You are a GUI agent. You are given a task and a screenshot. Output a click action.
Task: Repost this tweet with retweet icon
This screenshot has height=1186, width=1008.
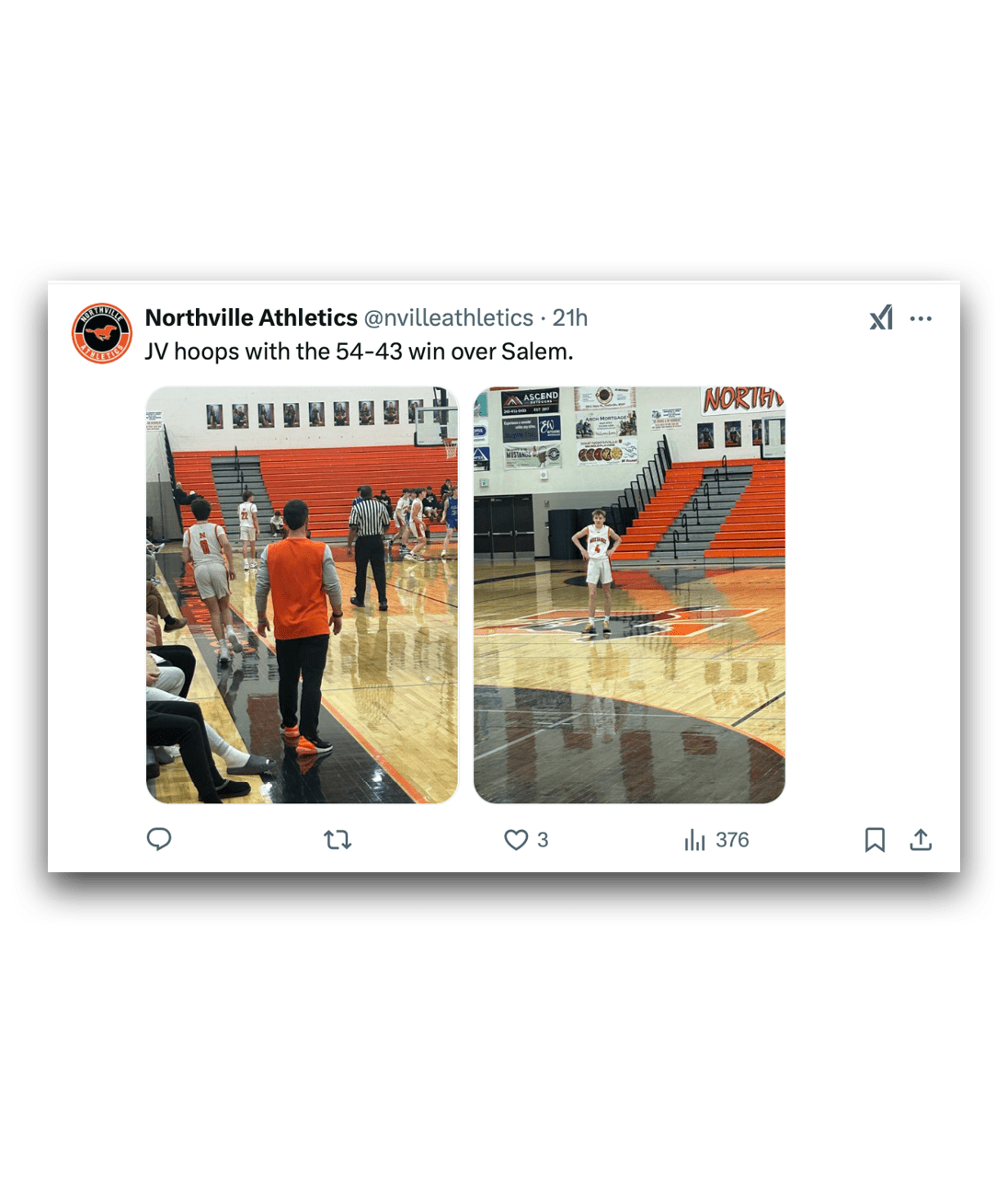pos(338,839)
